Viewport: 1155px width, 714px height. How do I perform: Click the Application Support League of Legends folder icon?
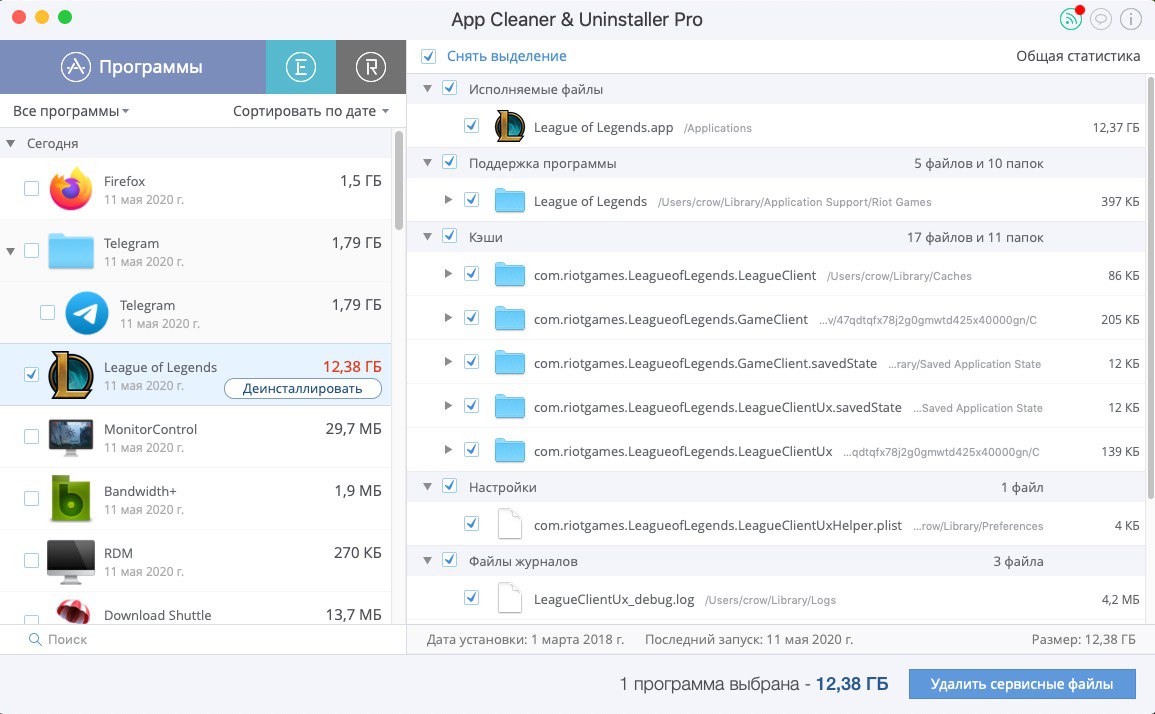[x=509, y=200]
